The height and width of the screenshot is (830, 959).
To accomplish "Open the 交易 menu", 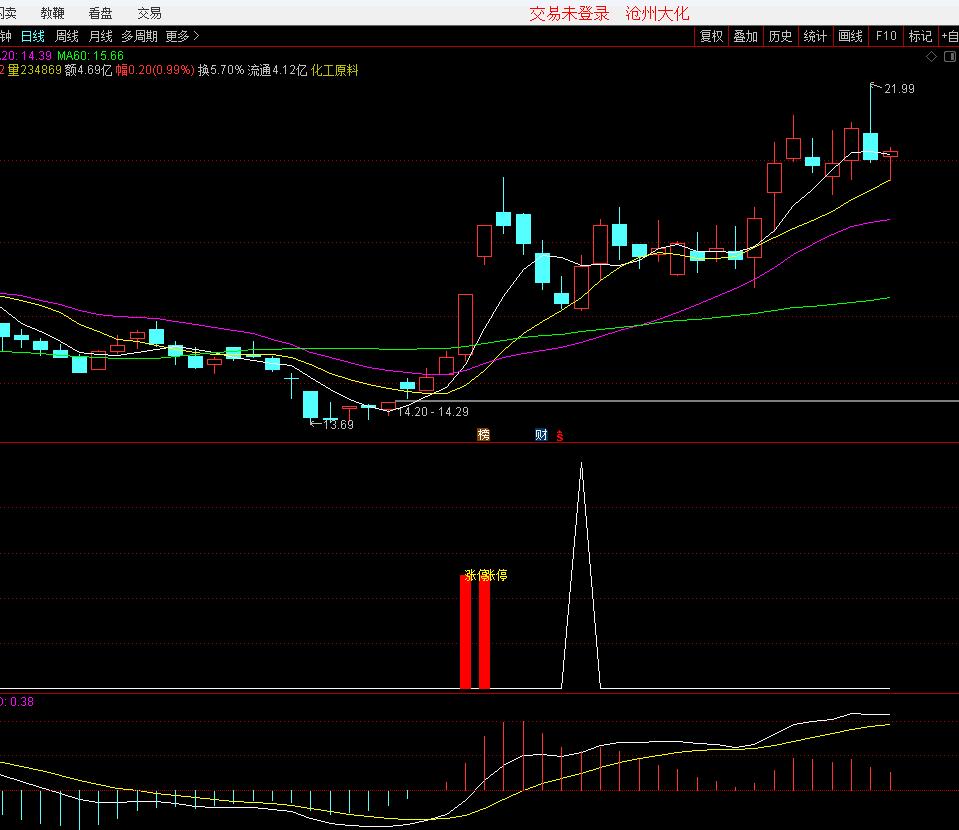I will point(149,13).
